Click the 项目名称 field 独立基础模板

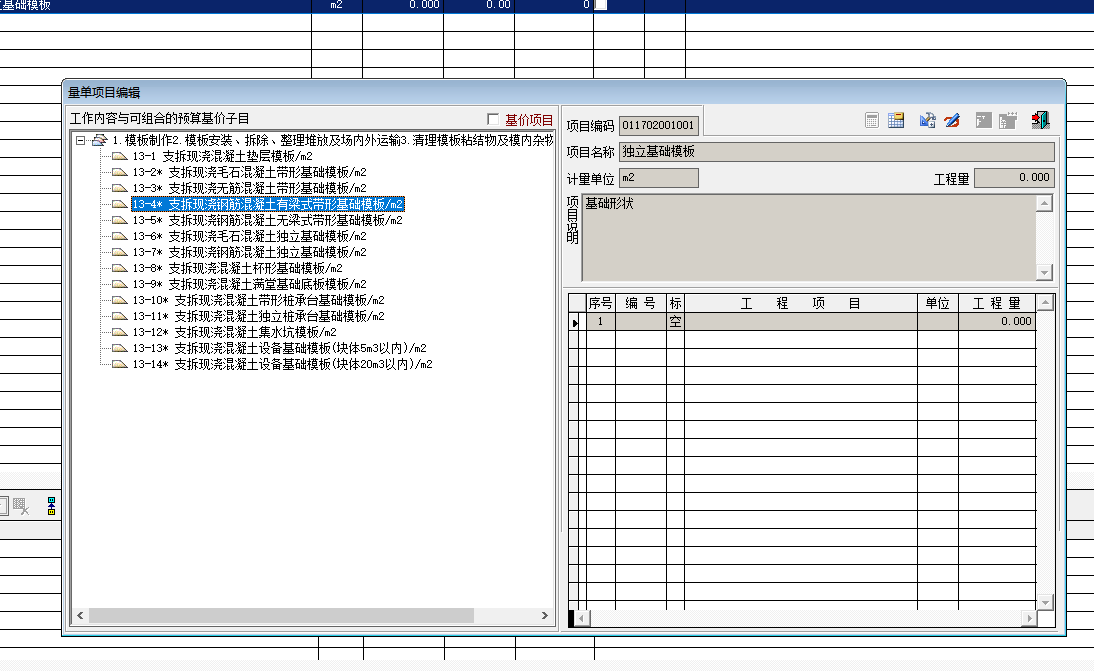(837, 152)
